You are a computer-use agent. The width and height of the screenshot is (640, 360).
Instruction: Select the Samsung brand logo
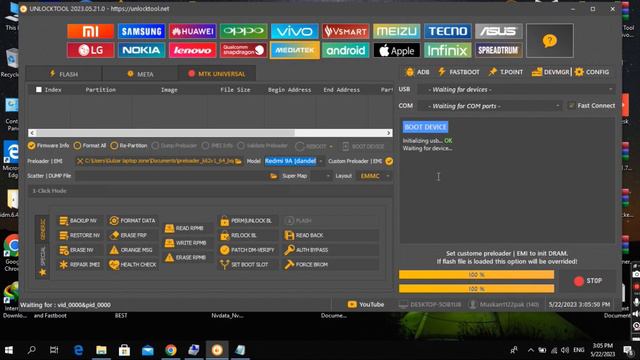(x=141, y=31)
